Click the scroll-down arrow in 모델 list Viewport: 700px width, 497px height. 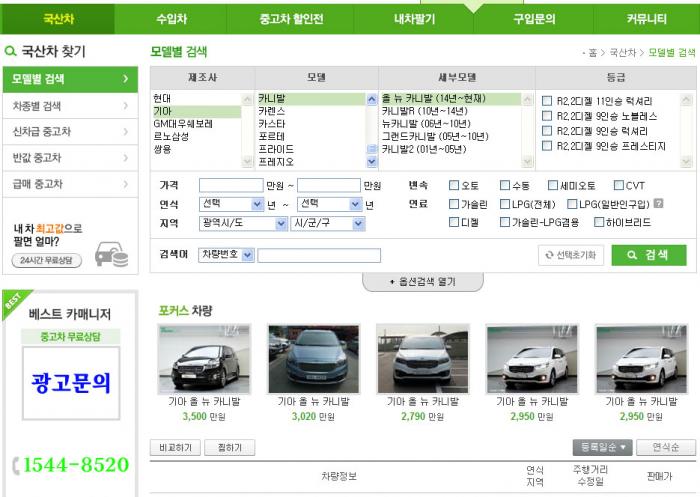[372, 161]
